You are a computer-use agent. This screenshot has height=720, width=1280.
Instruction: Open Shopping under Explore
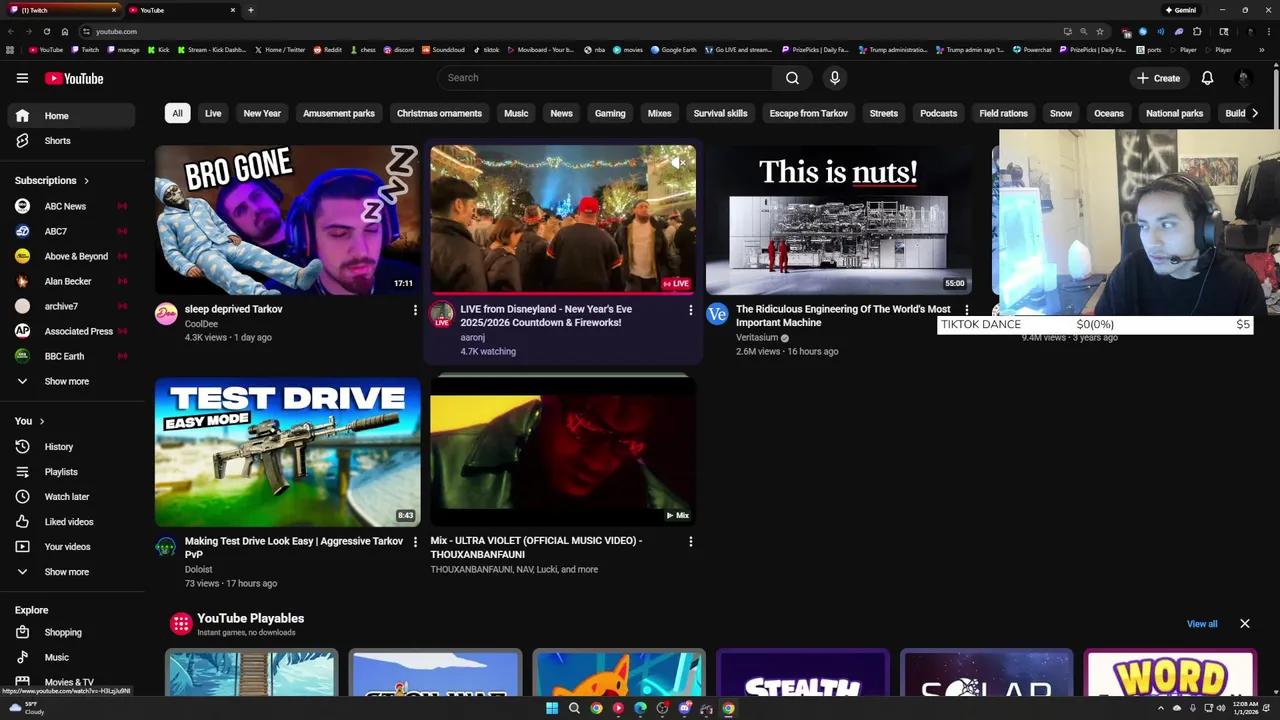coord(70,632)
